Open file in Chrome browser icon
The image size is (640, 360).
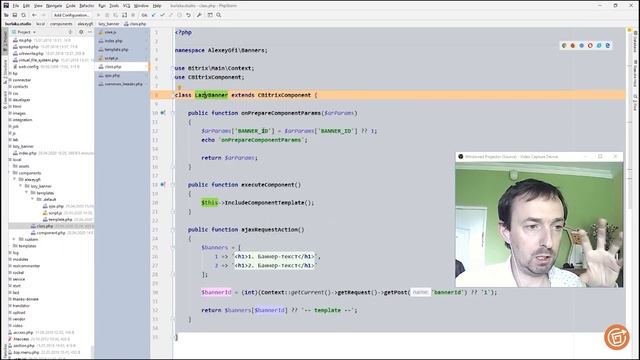564,45
